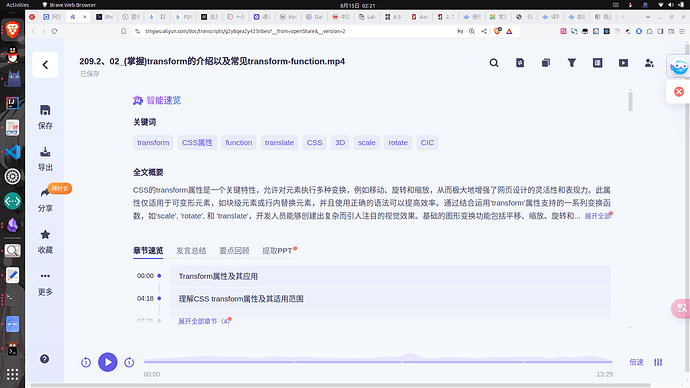Switch to the 发言总结 tab
The width and height of the screenshot is (690, 388).
(x=191, y=251)
